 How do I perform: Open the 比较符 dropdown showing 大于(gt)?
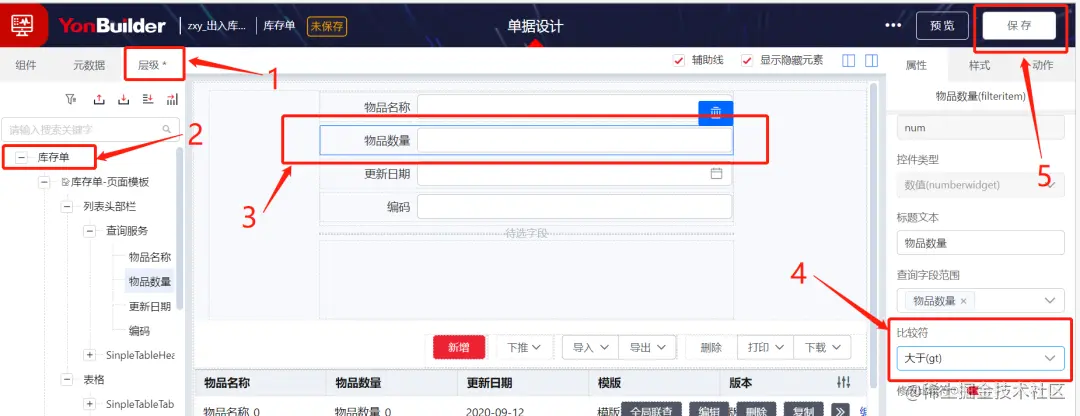(x=980, y=358)
